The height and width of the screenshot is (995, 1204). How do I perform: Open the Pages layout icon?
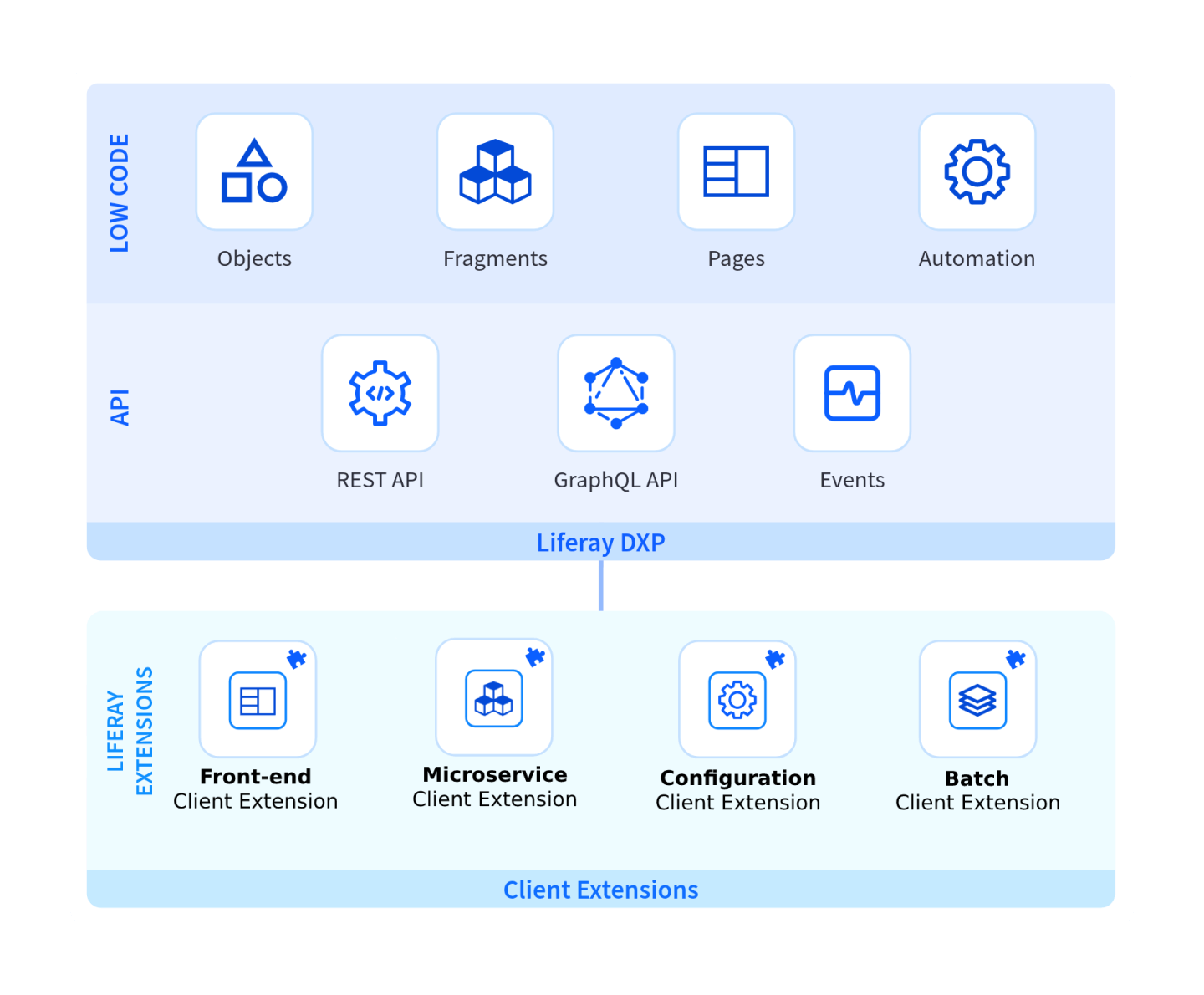coord(736,171)
